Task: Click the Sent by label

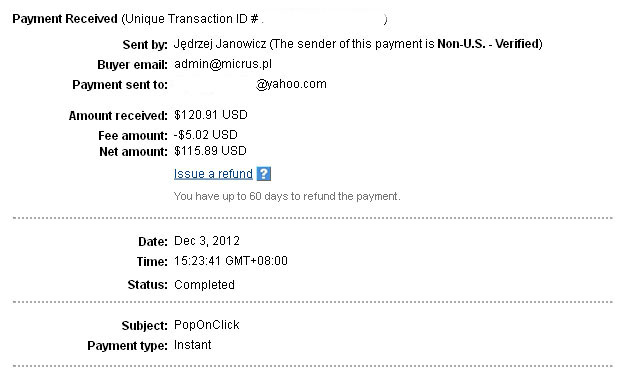Action: point(145,45)
